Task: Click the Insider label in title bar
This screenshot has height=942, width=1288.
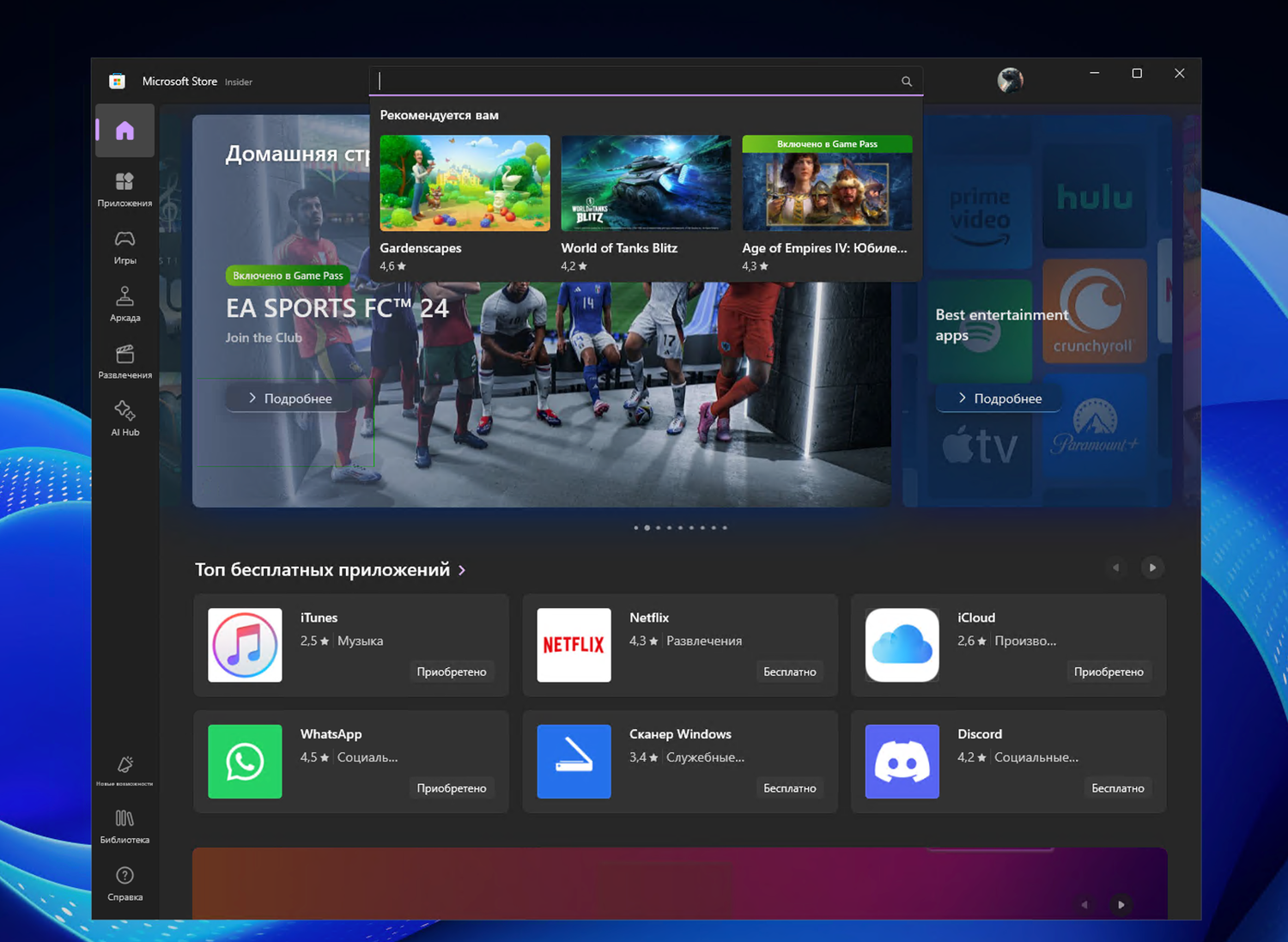Action: [239, 82]
